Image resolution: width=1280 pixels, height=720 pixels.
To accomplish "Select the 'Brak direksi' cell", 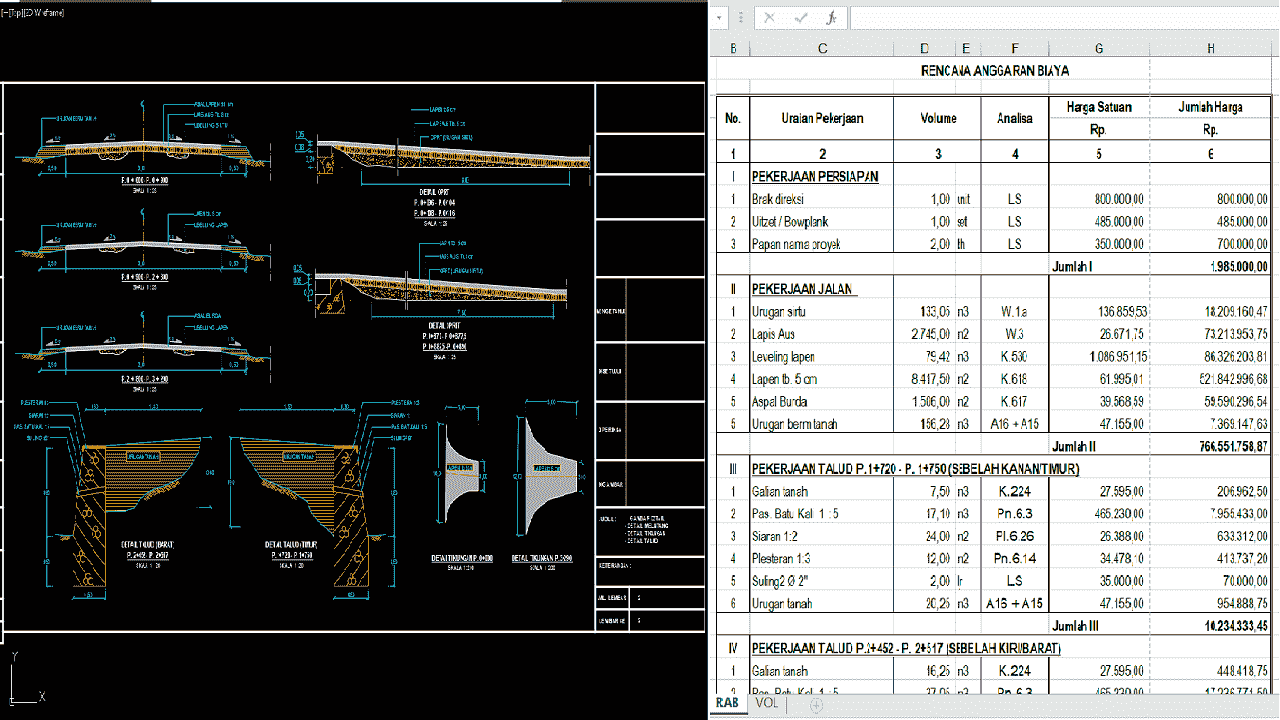I will (822, 199).
